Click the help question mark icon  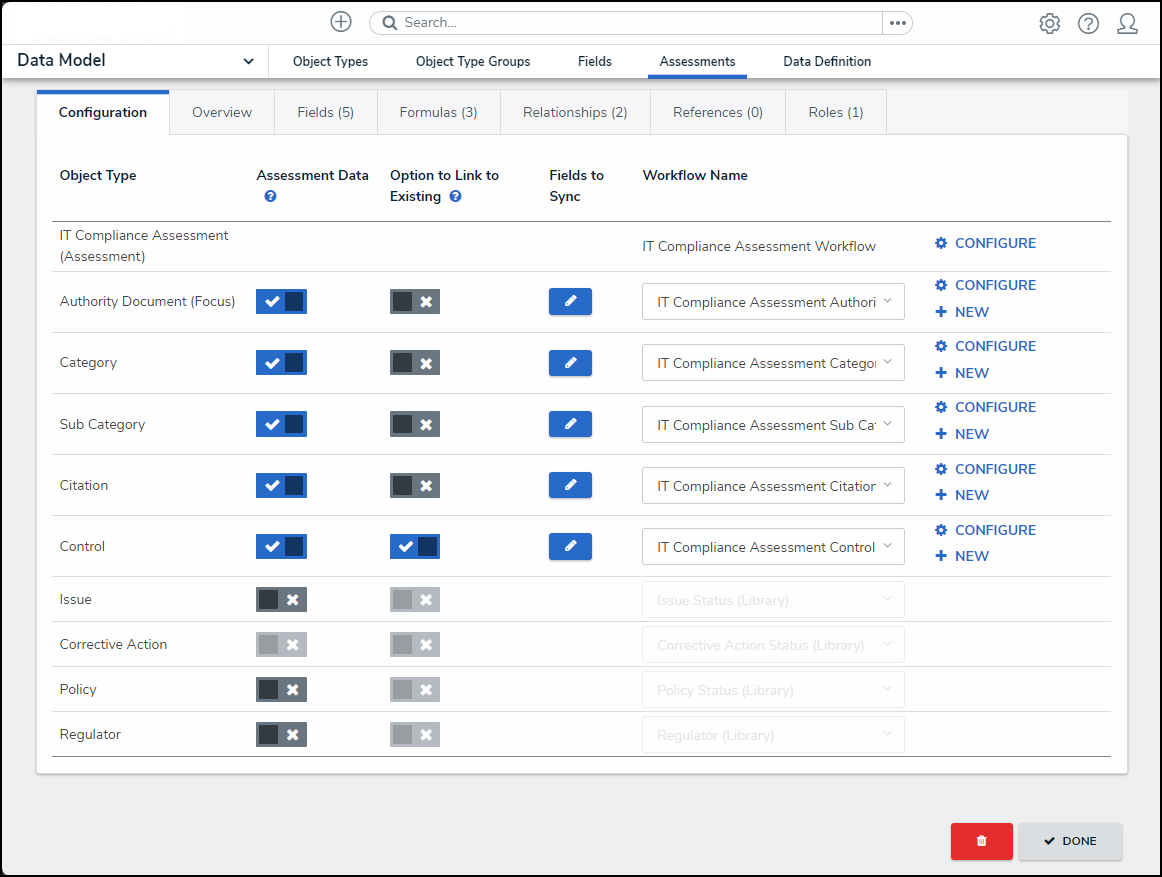(x=1088, y=23)
